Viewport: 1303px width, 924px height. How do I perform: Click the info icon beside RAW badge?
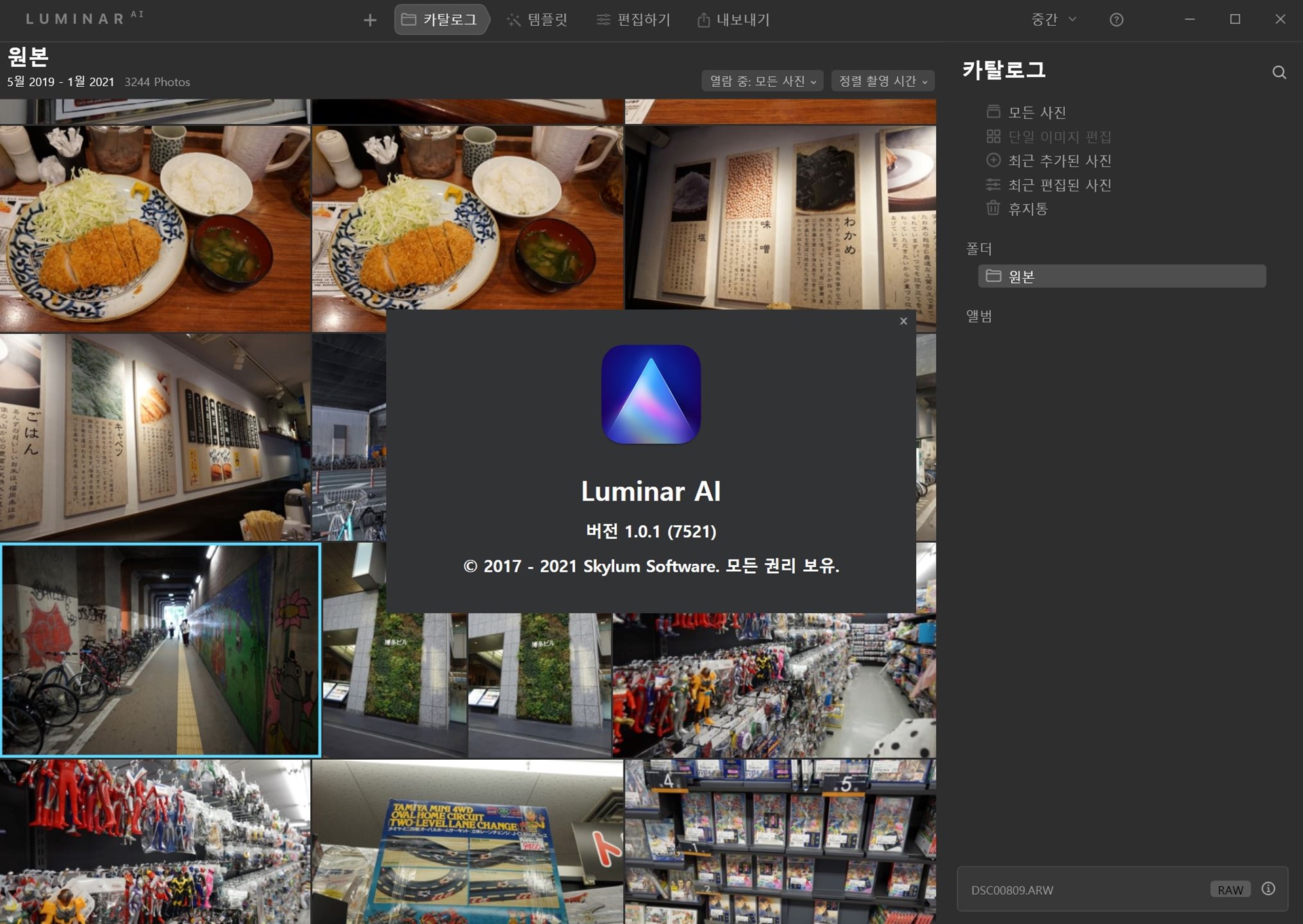1268,889
